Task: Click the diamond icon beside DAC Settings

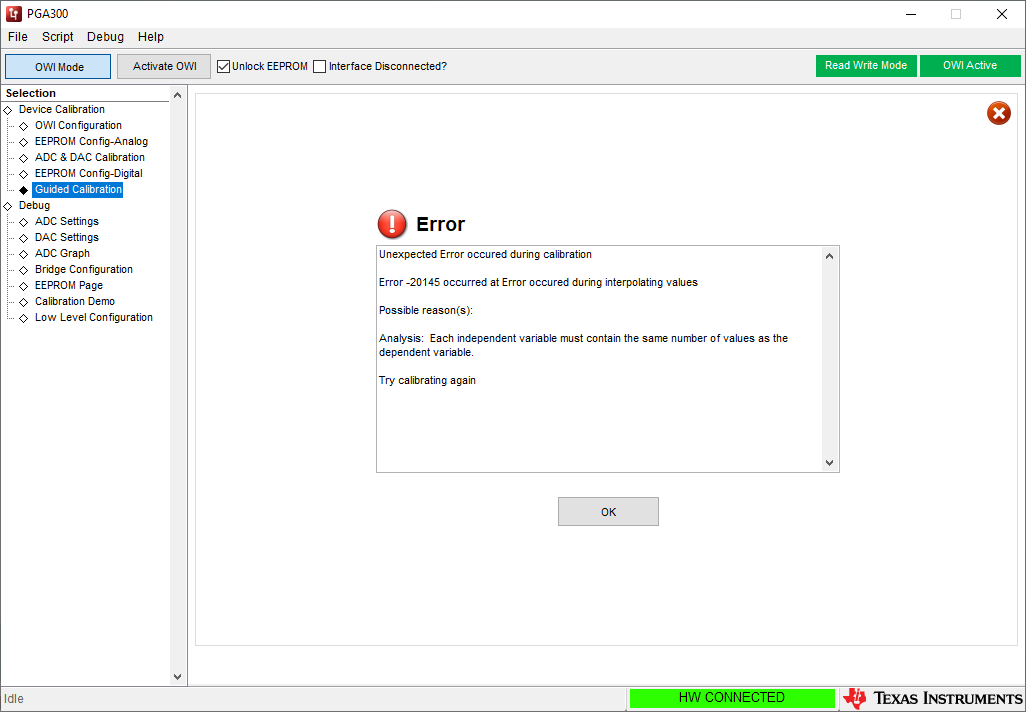Action: click(x=24, y=238)
